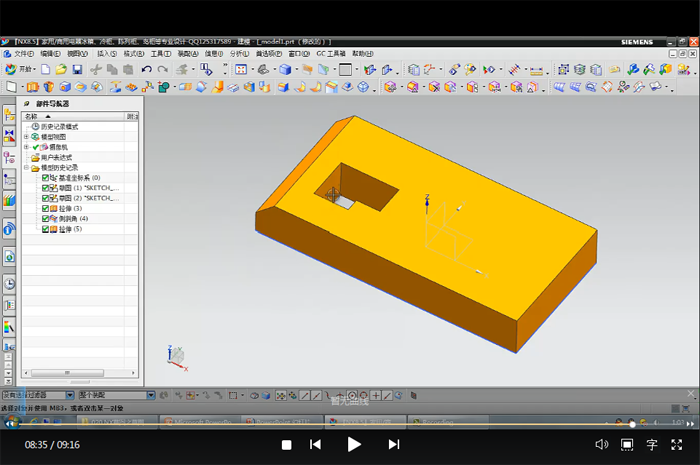Image resolution: width=700 pixels, height=465 pixels.
Task: Toggle the 倒斜角 (4) feature checkbox
Action: tap(45, 218)
